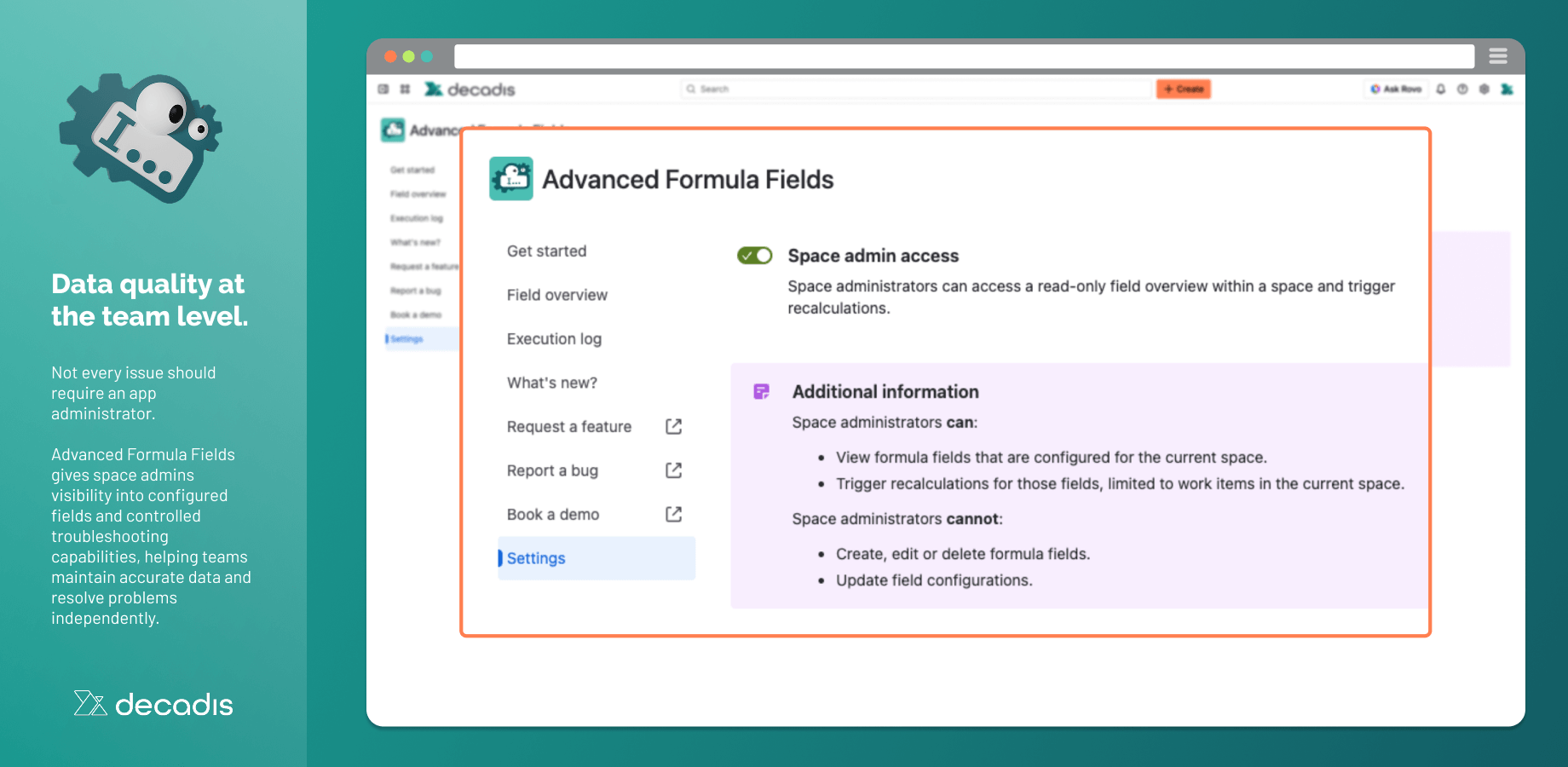
Task: Click the bullet starting "View formula fields"
Action: (x=1052, y=458)
